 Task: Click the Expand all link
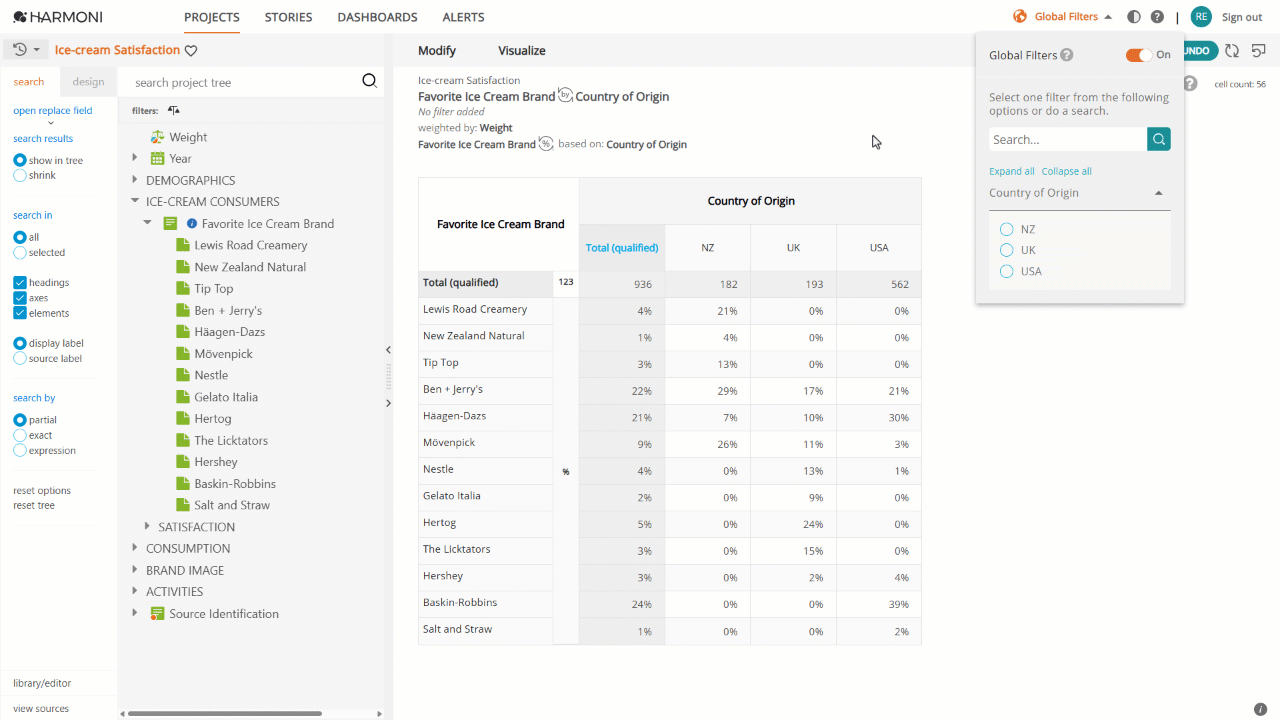[x=1012, y=171]
